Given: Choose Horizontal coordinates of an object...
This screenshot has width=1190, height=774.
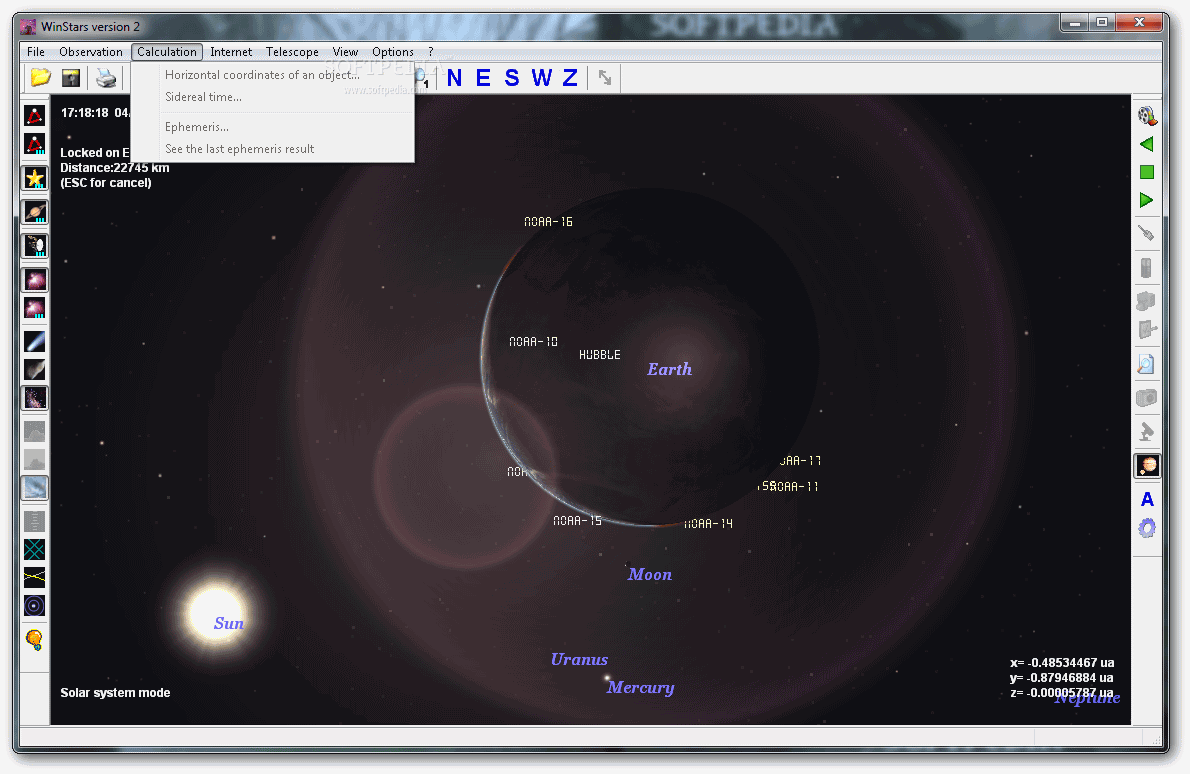Looking at the screenshot, I should pos(273,74).
